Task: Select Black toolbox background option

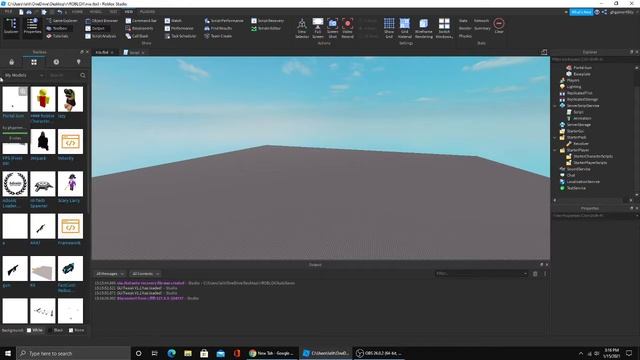Action: [x=56, y=330]
